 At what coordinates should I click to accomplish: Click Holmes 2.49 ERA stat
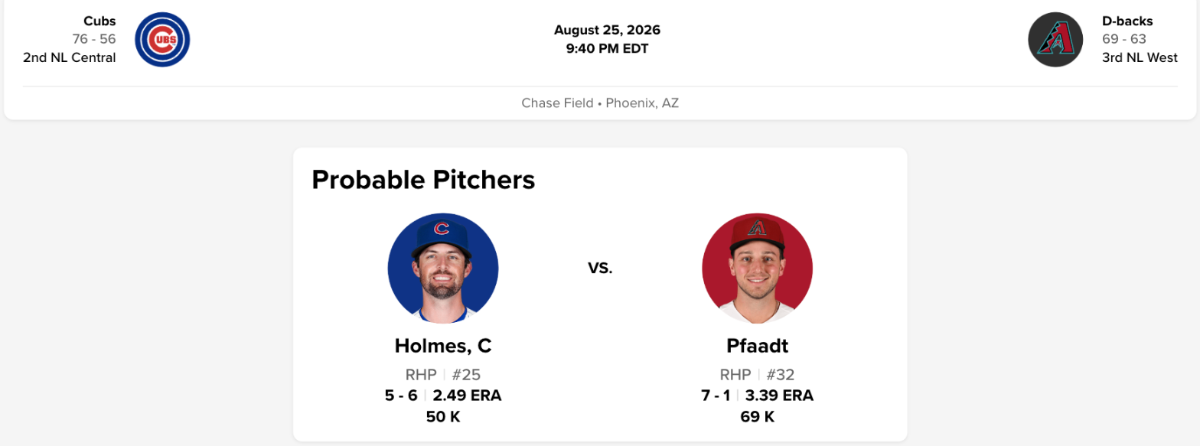pyautogui.click(x=467, y=395)
